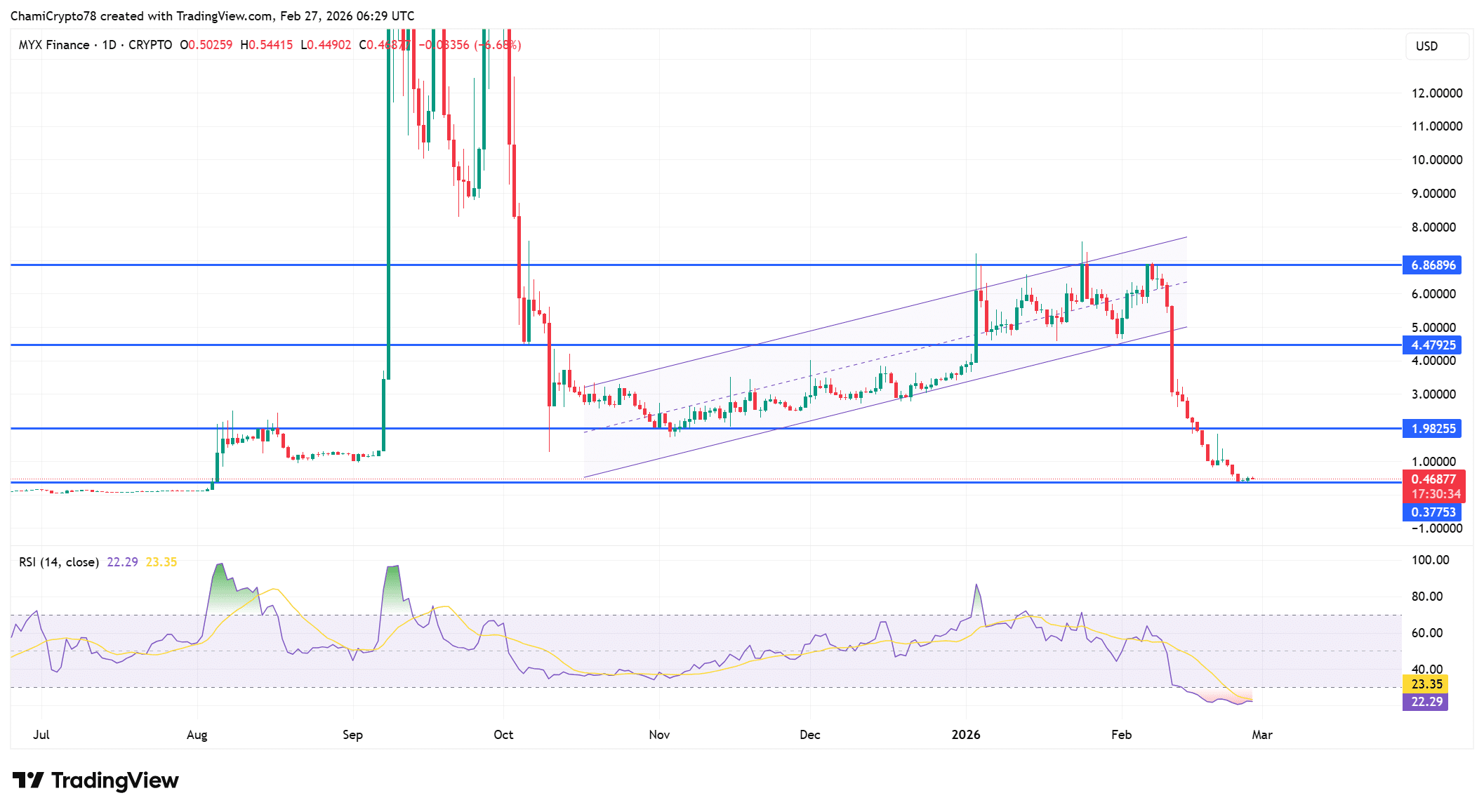This screenshot has width=1484, height=812.
Task: Click 2026 on the time axis
Action: point(967,735)
